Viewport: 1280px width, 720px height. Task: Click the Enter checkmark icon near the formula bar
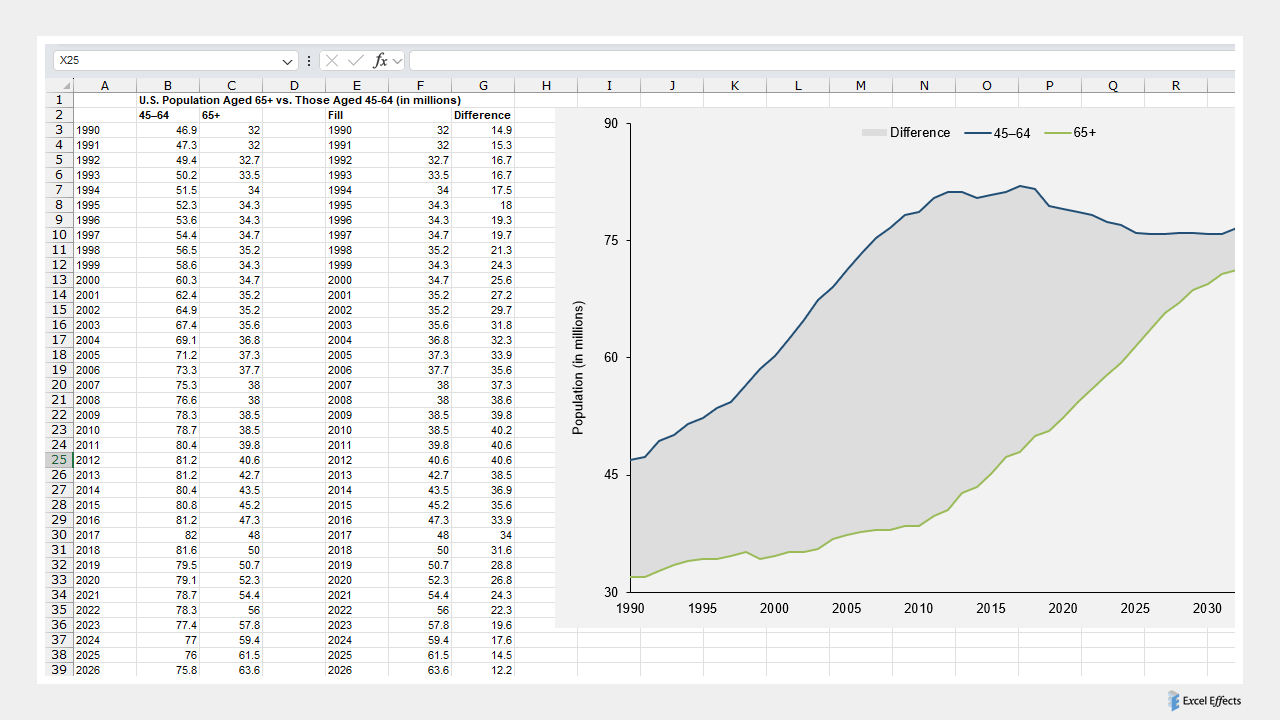[357, 60]
